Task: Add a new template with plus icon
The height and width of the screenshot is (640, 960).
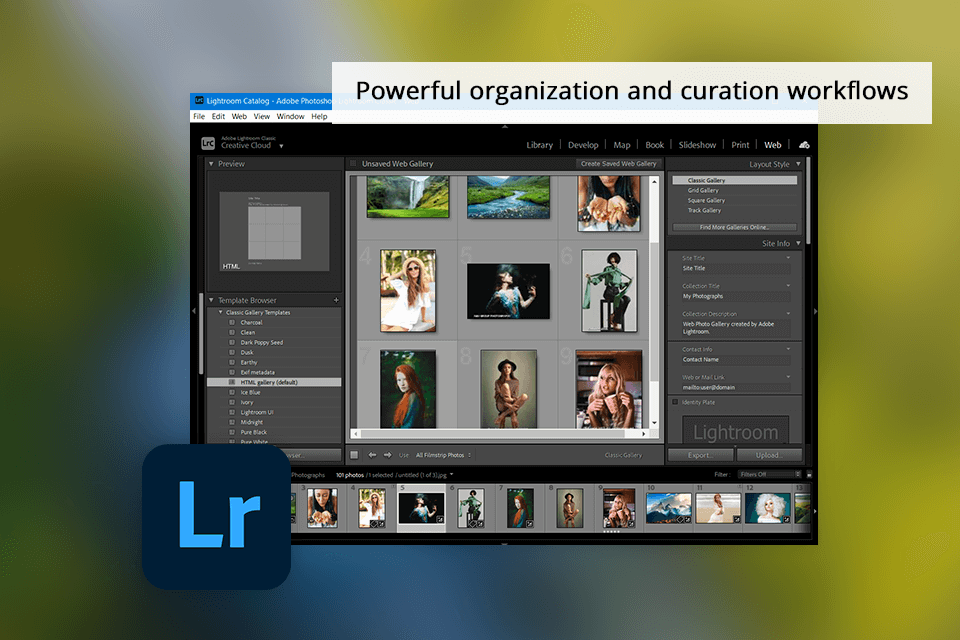Action: point(336,300)
